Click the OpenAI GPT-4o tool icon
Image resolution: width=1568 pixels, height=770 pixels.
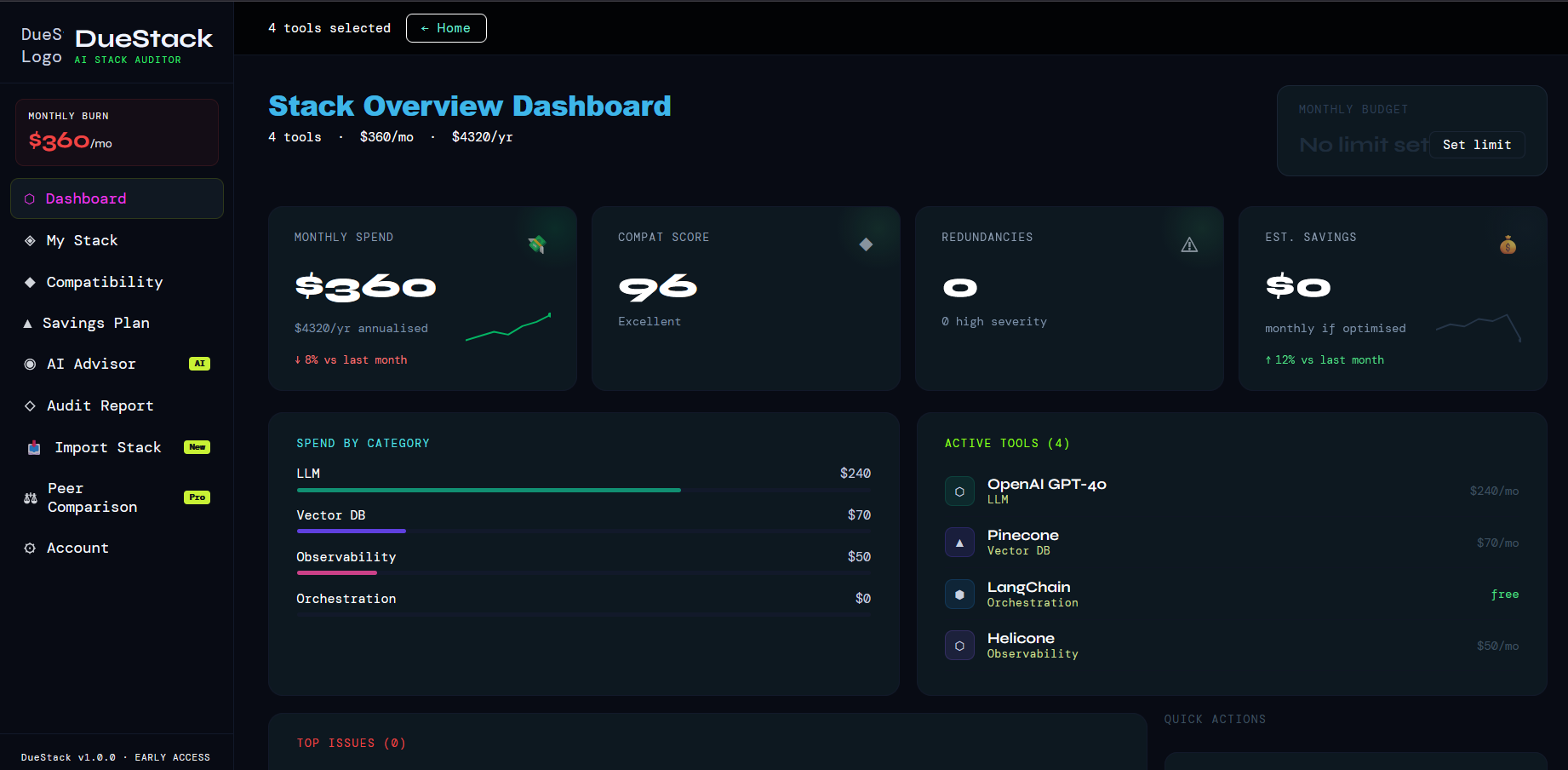959,491
